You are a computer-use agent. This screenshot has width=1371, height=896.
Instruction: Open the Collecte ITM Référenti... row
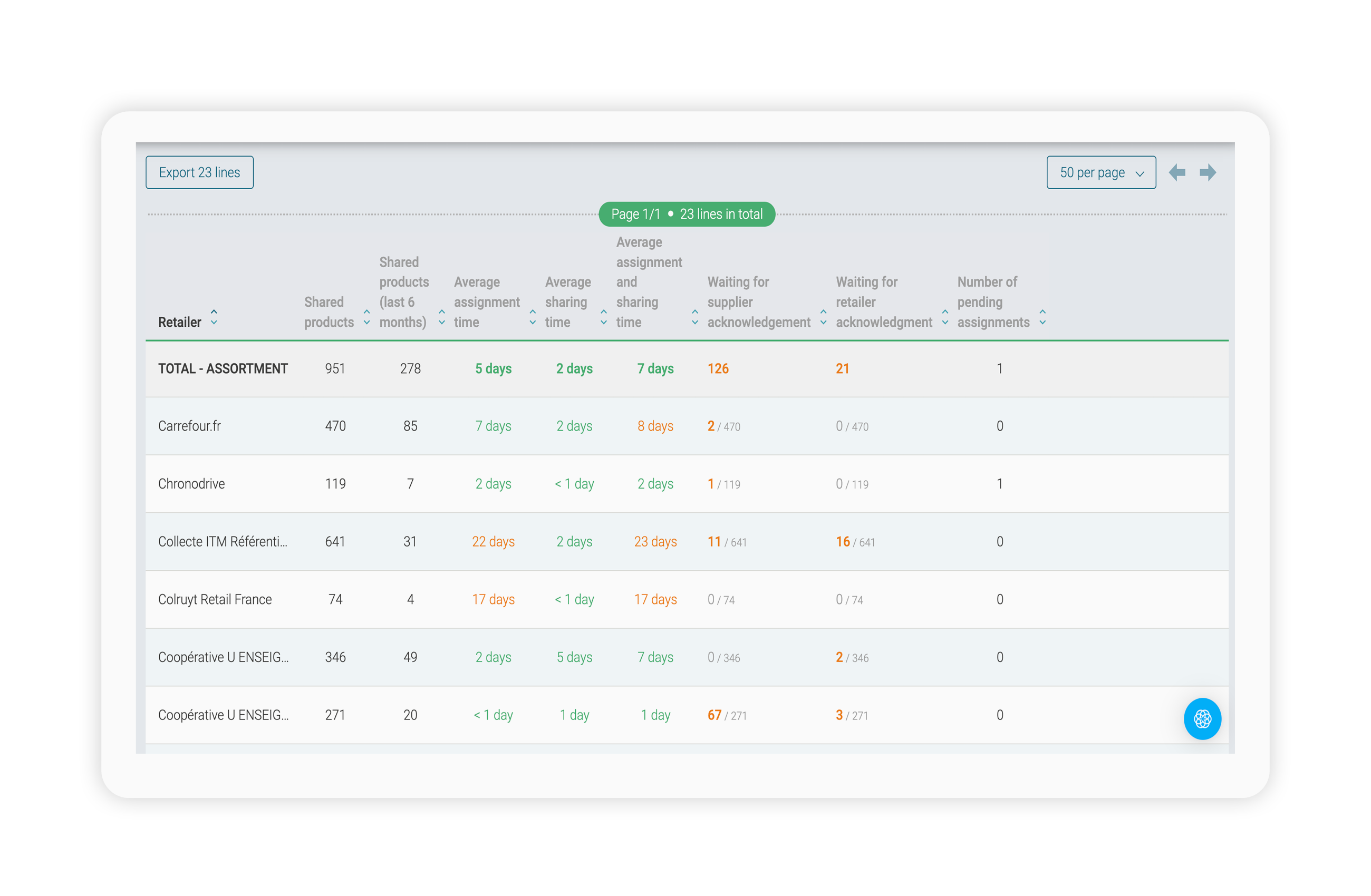click(x=687, y=542)
